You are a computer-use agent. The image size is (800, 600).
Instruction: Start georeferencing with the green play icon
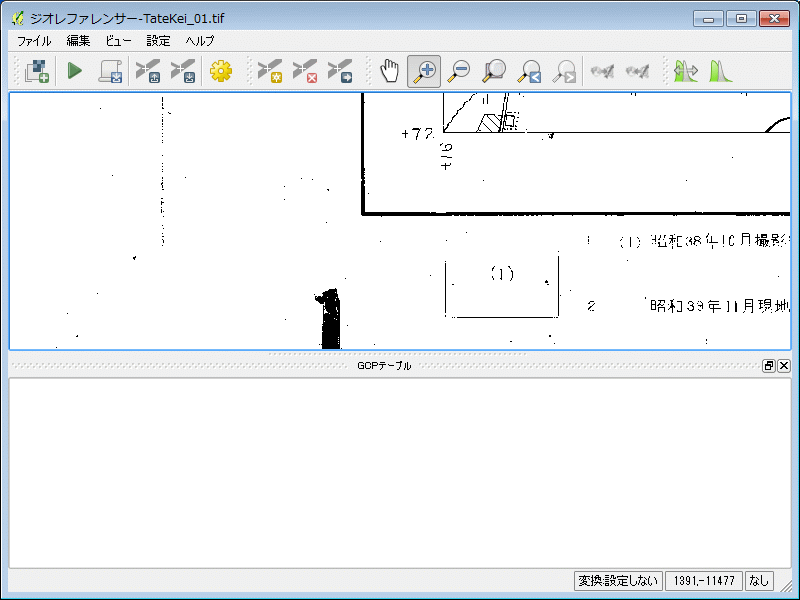point(74,71)
